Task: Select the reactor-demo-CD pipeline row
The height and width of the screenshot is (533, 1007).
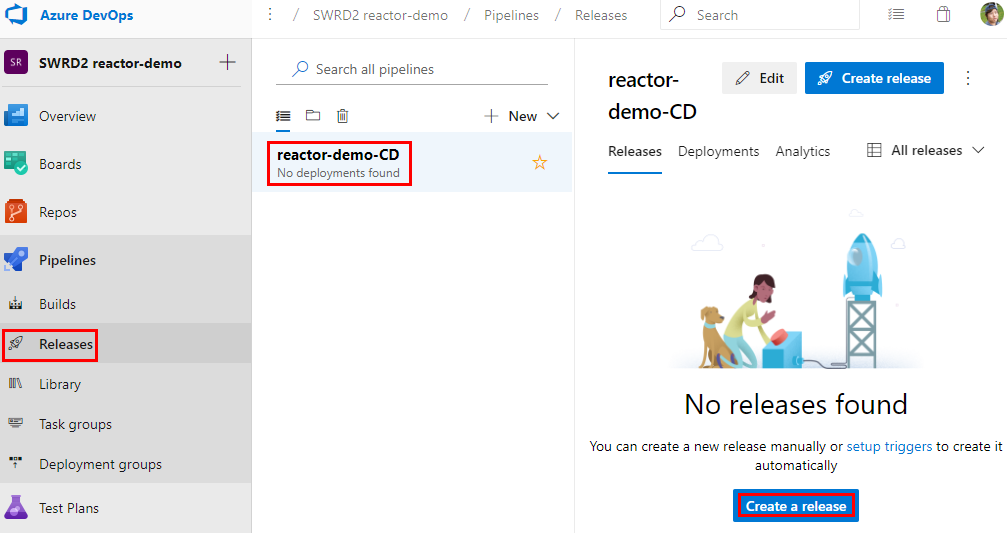Action: point(412,162)
